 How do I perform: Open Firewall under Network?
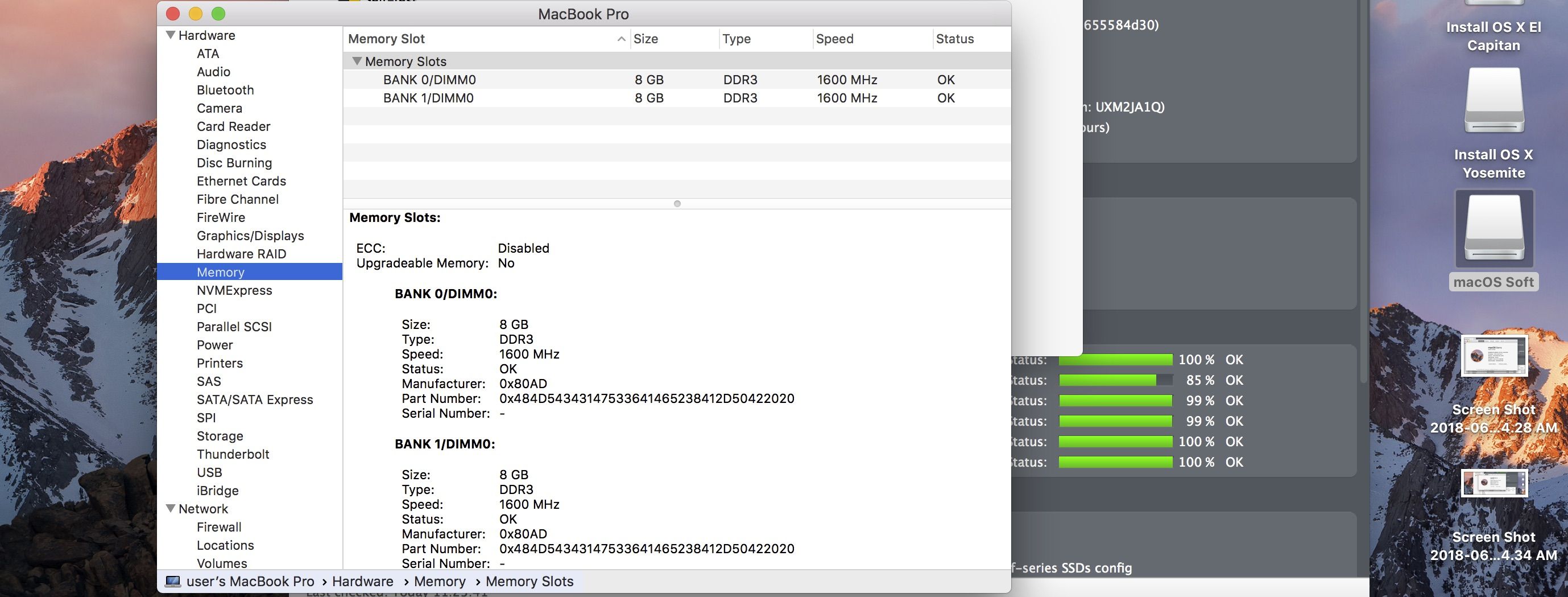(x=219, y=528)
